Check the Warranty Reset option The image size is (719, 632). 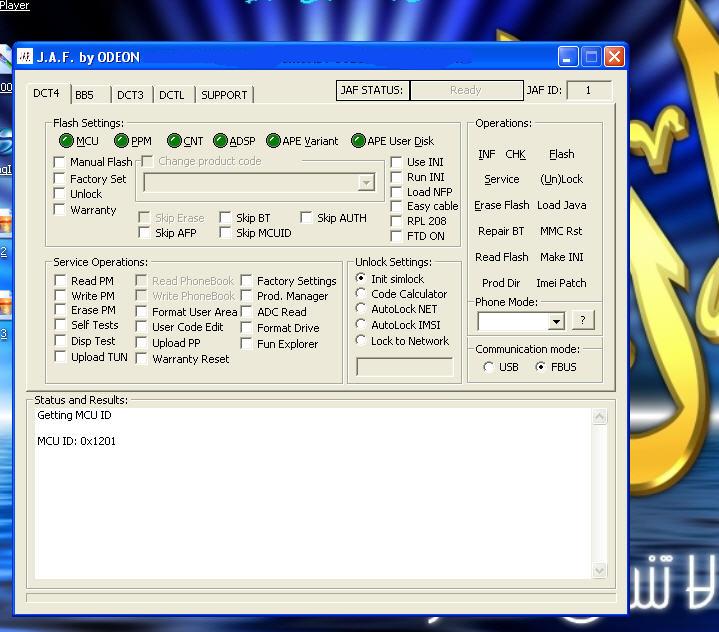(141, 359)
